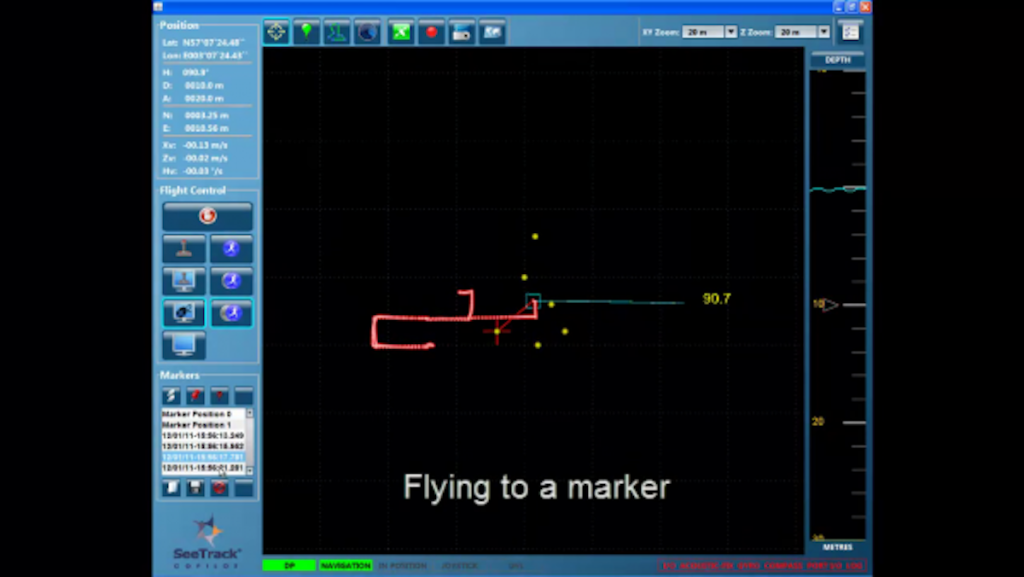Image resolution: width=1024 pixels, height=577 pixels.
Task: Click the green NAVIGATION status indicator
Action: click(345, 565)
